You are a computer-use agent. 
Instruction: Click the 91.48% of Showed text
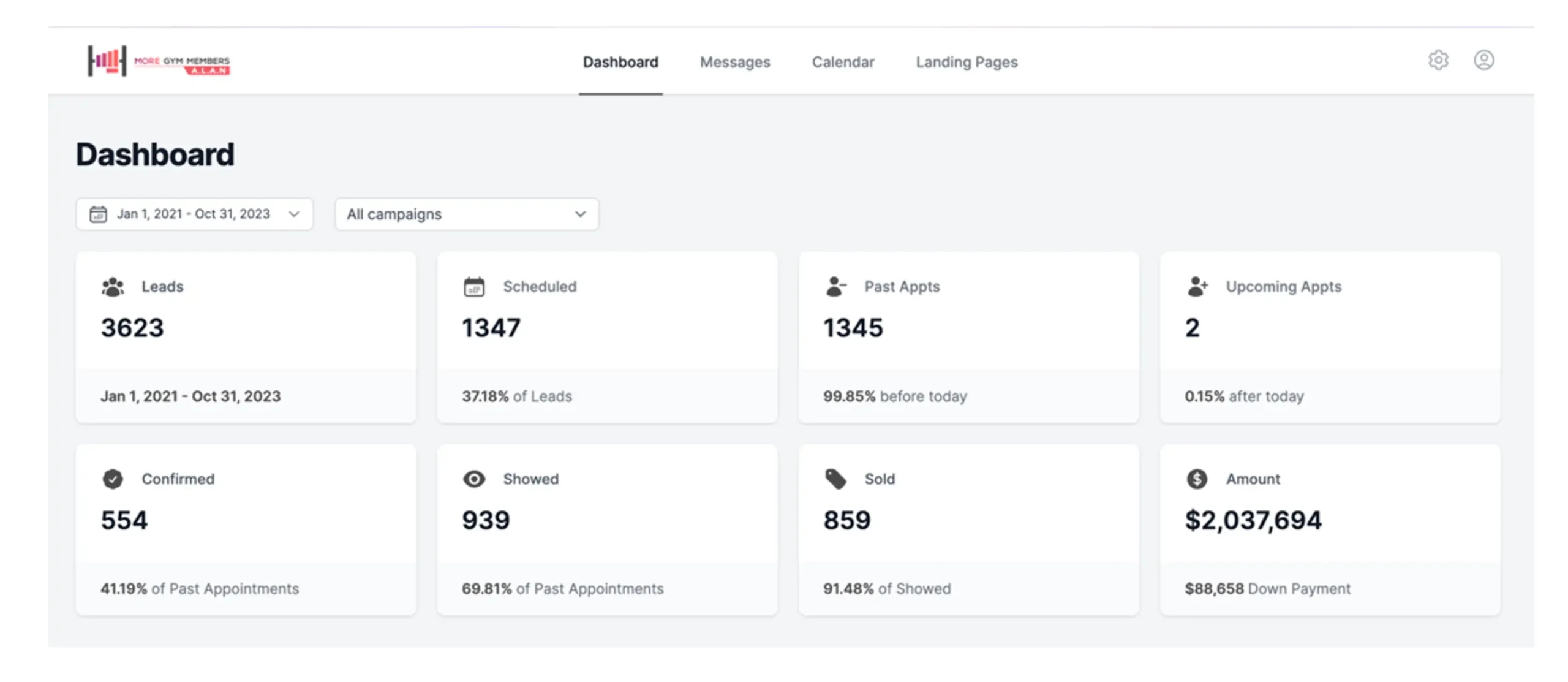[x=886, y=589]
